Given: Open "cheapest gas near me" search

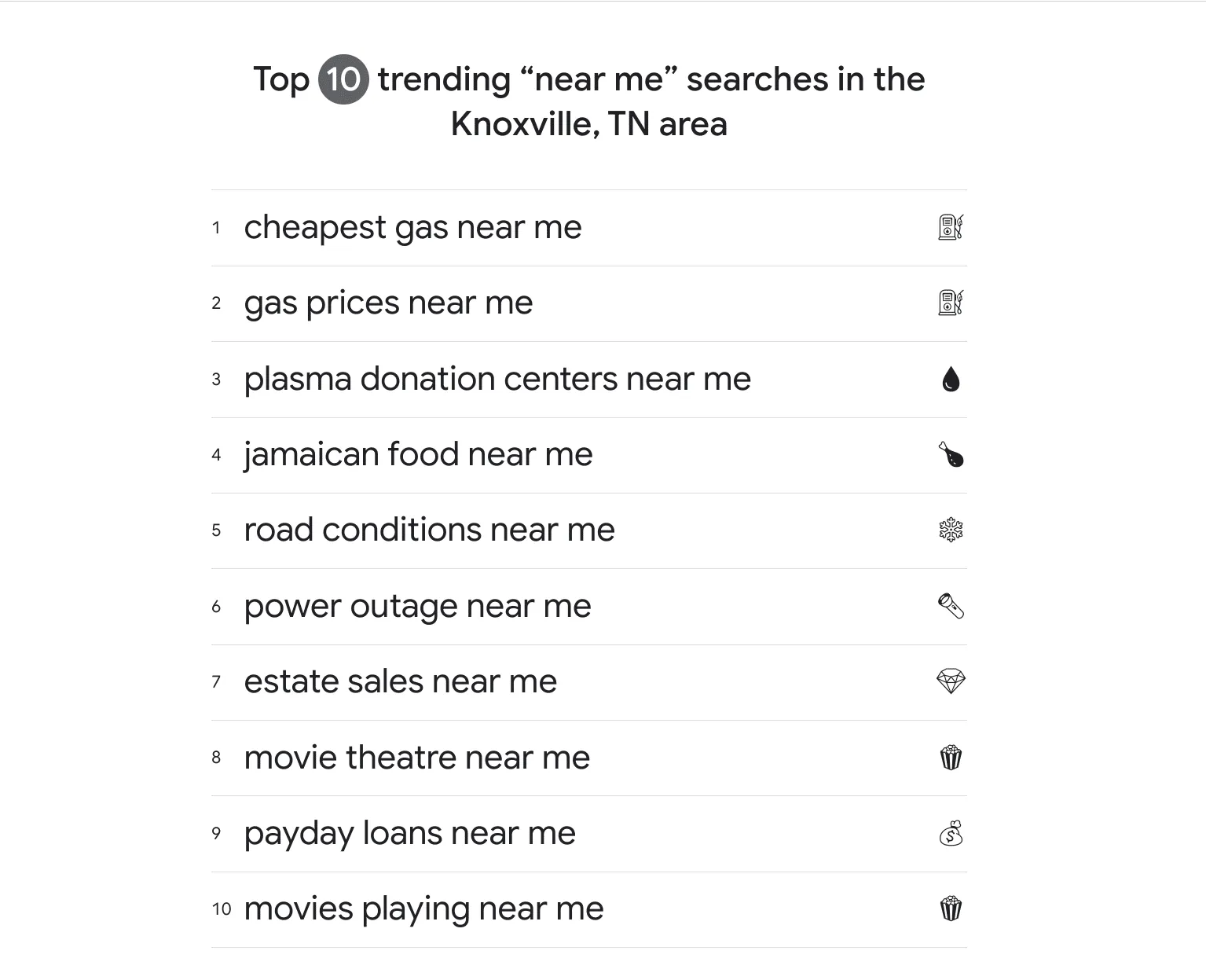Looking at the screenshot, I should [x=412, y=228].
